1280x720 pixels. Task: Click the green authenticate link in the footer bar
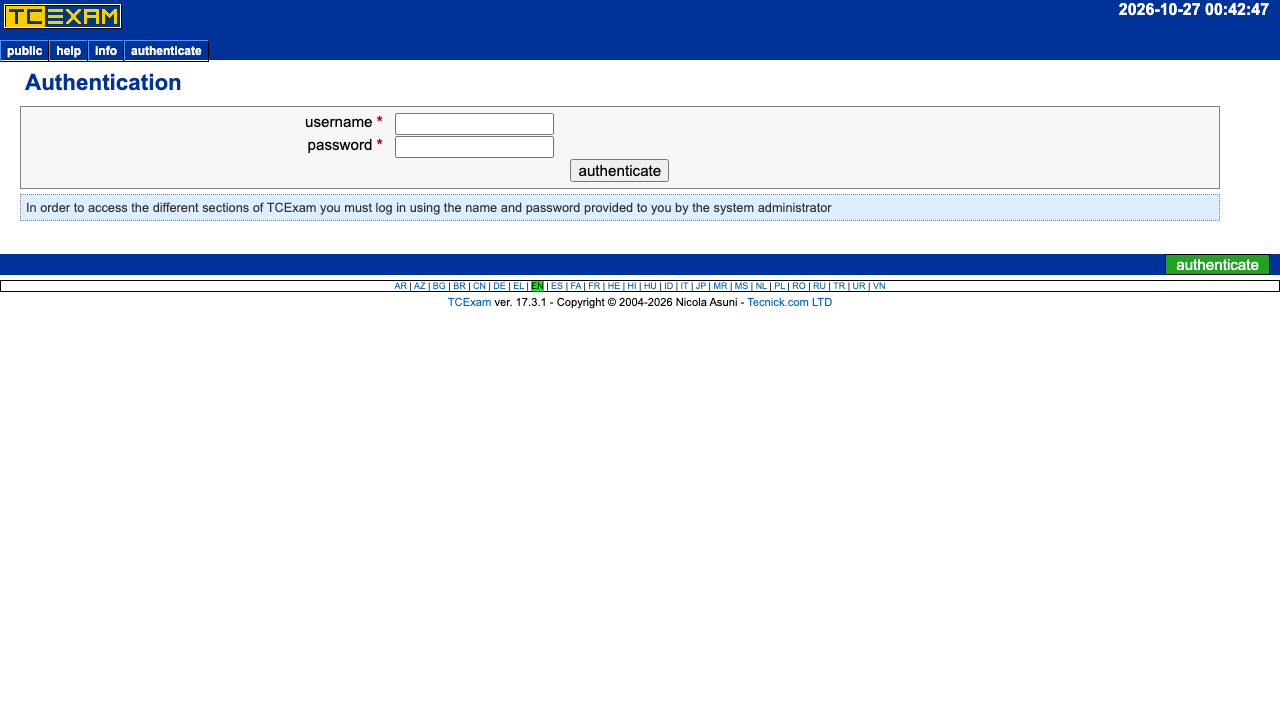[1217, 264]
